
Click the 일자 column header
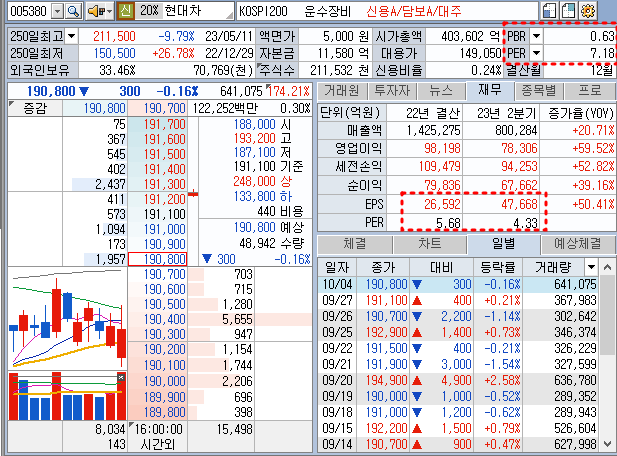(337, 268)
